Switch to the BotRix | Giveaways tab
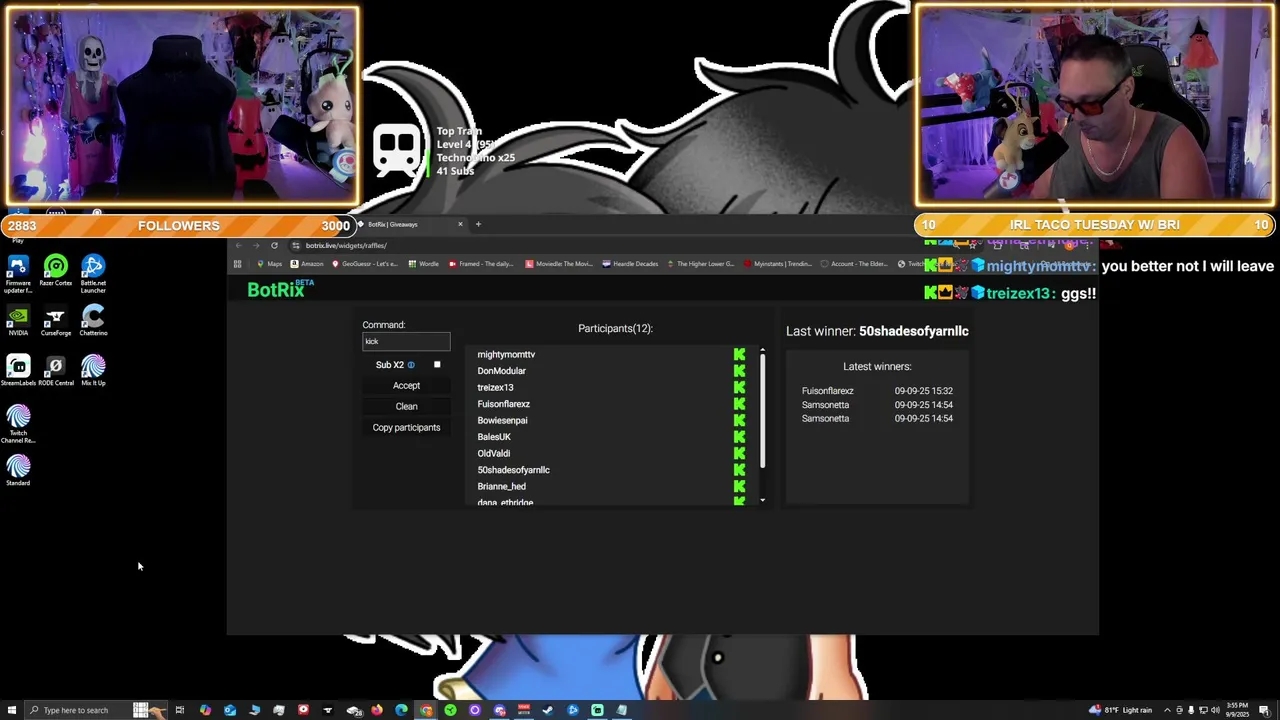The height and width of the screenshot is (720, 1280). (x=410, y=224)
